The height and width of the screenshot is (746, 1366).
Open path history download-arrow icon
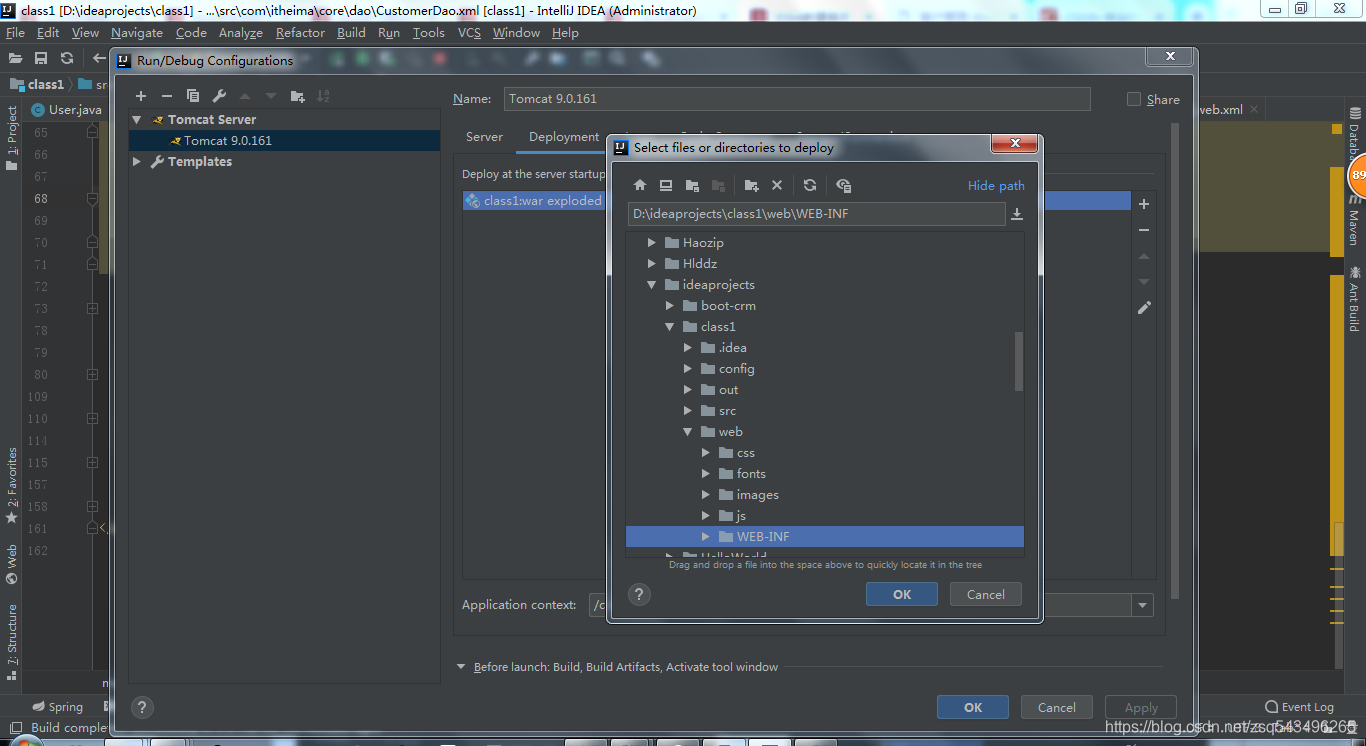point(1017,214)
